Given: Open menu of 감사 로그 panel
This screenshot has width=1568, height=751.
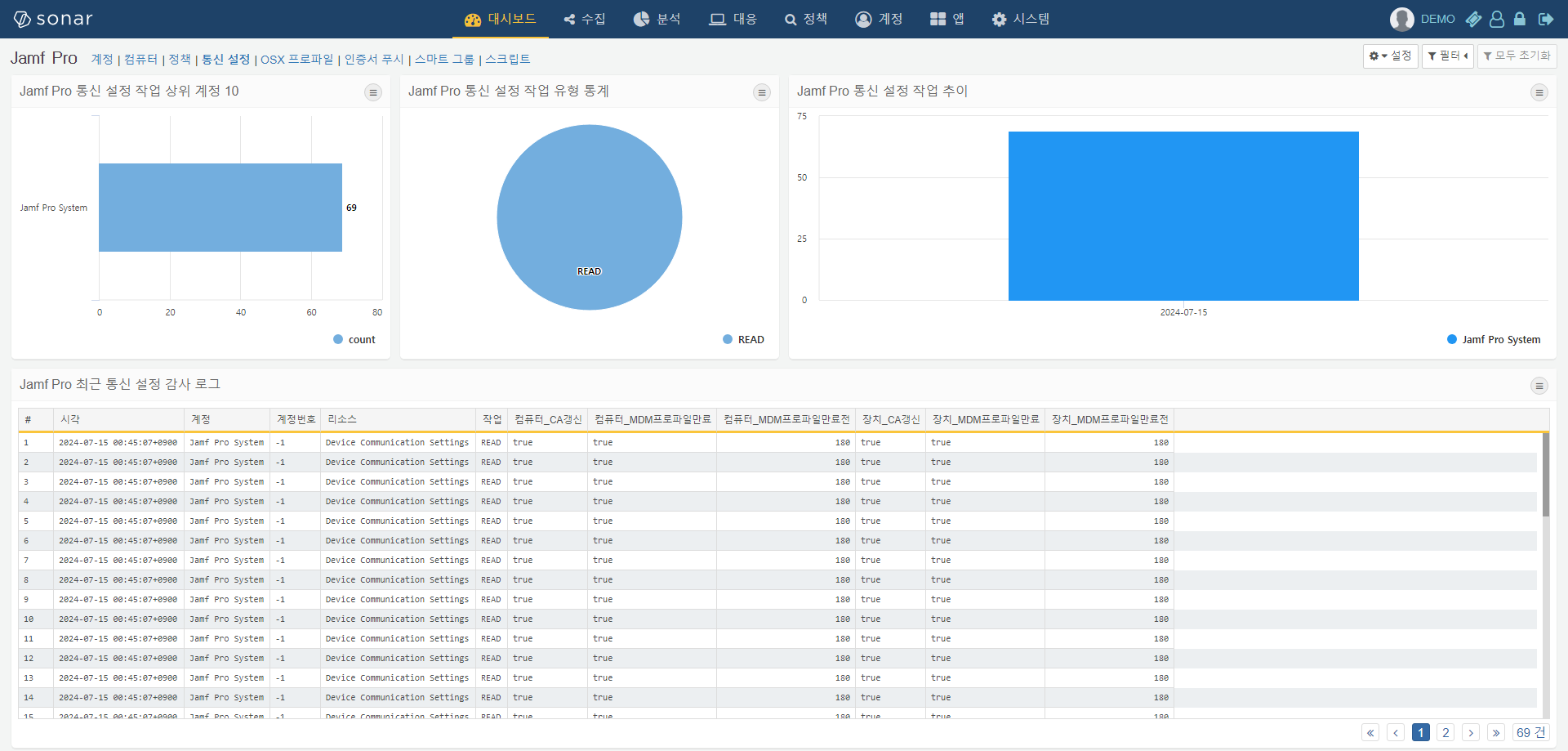Looking at the screenshot, I should [1539, 386].
